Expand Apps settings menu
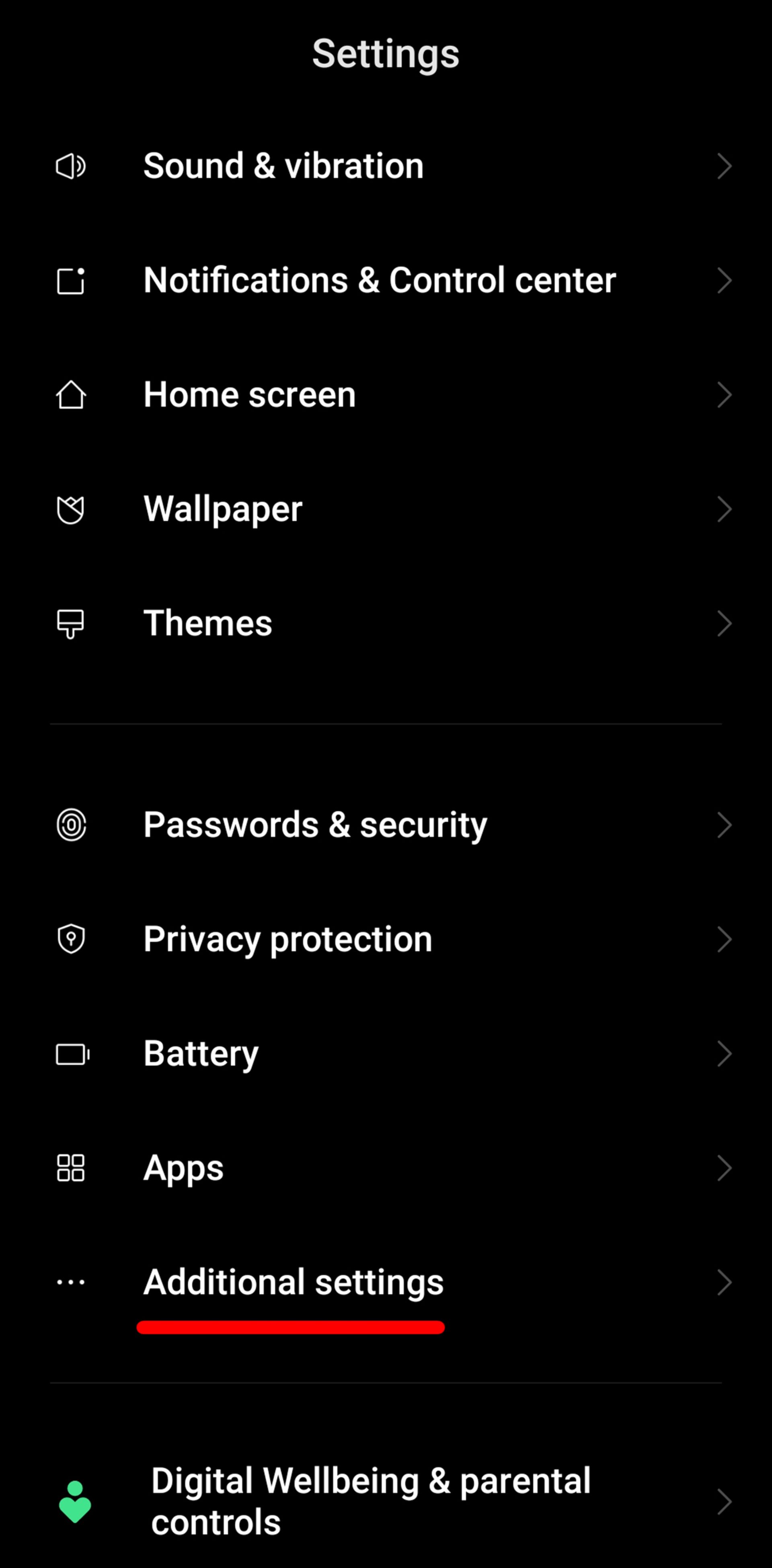This screenshot has width=772, height=1568. (386, 1167)
